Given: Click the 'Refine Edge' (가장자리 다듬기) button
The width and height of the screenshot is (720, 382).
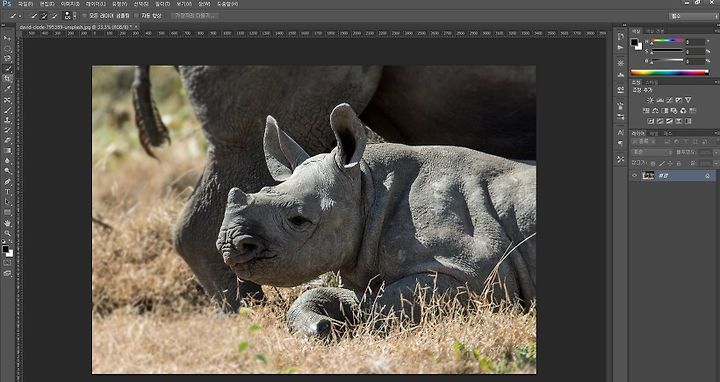Looking at the screenshot, I should click(195, 16).
